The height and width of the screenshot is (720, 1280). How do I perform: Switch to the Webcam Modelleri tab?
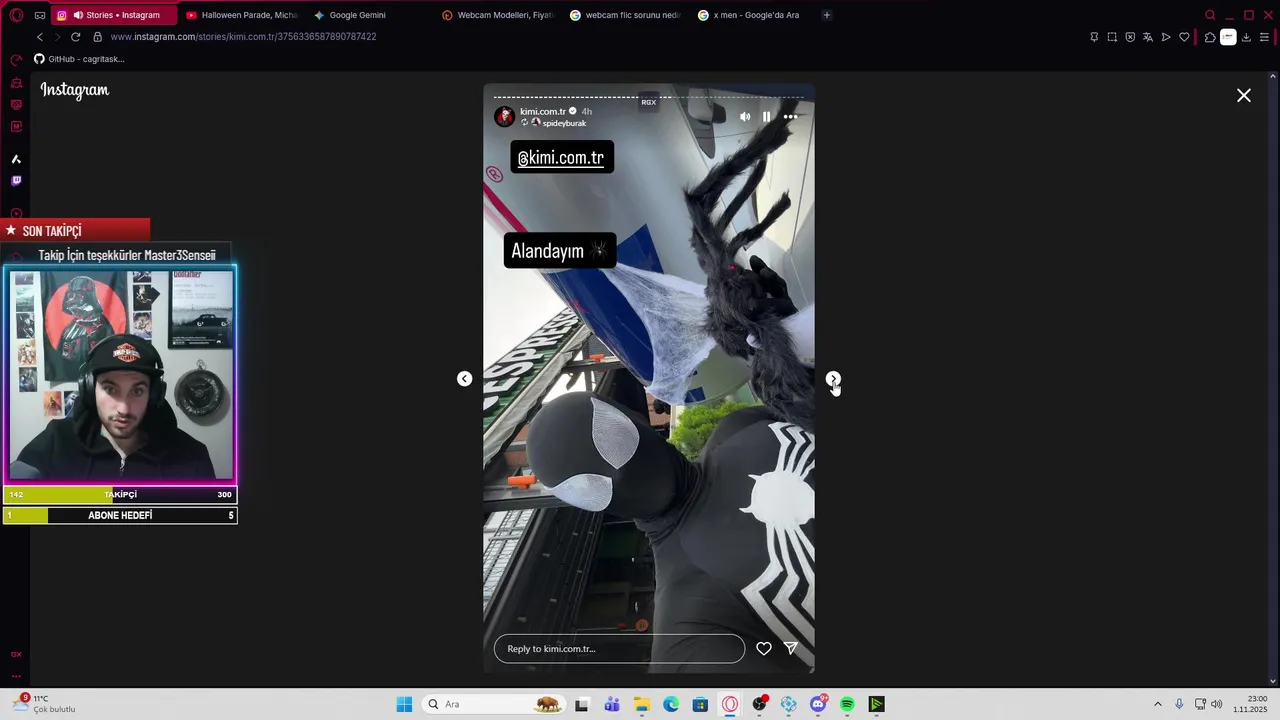(498, 15)
